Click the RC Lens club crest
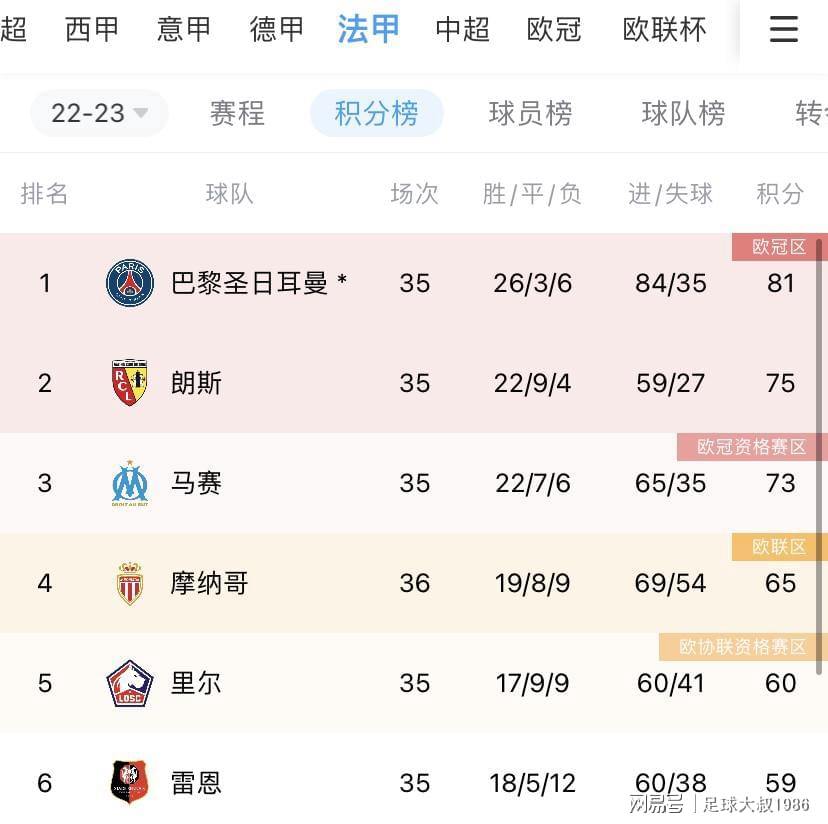The width and height of the screenshot is (828, 824). coord(129,383)
